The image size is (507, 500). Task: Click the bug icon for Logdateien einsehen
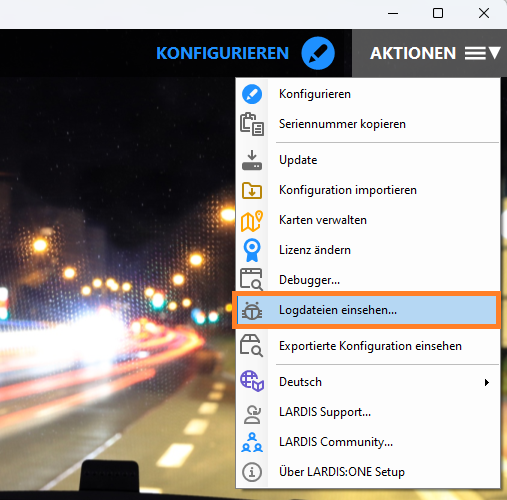point(252,310)
